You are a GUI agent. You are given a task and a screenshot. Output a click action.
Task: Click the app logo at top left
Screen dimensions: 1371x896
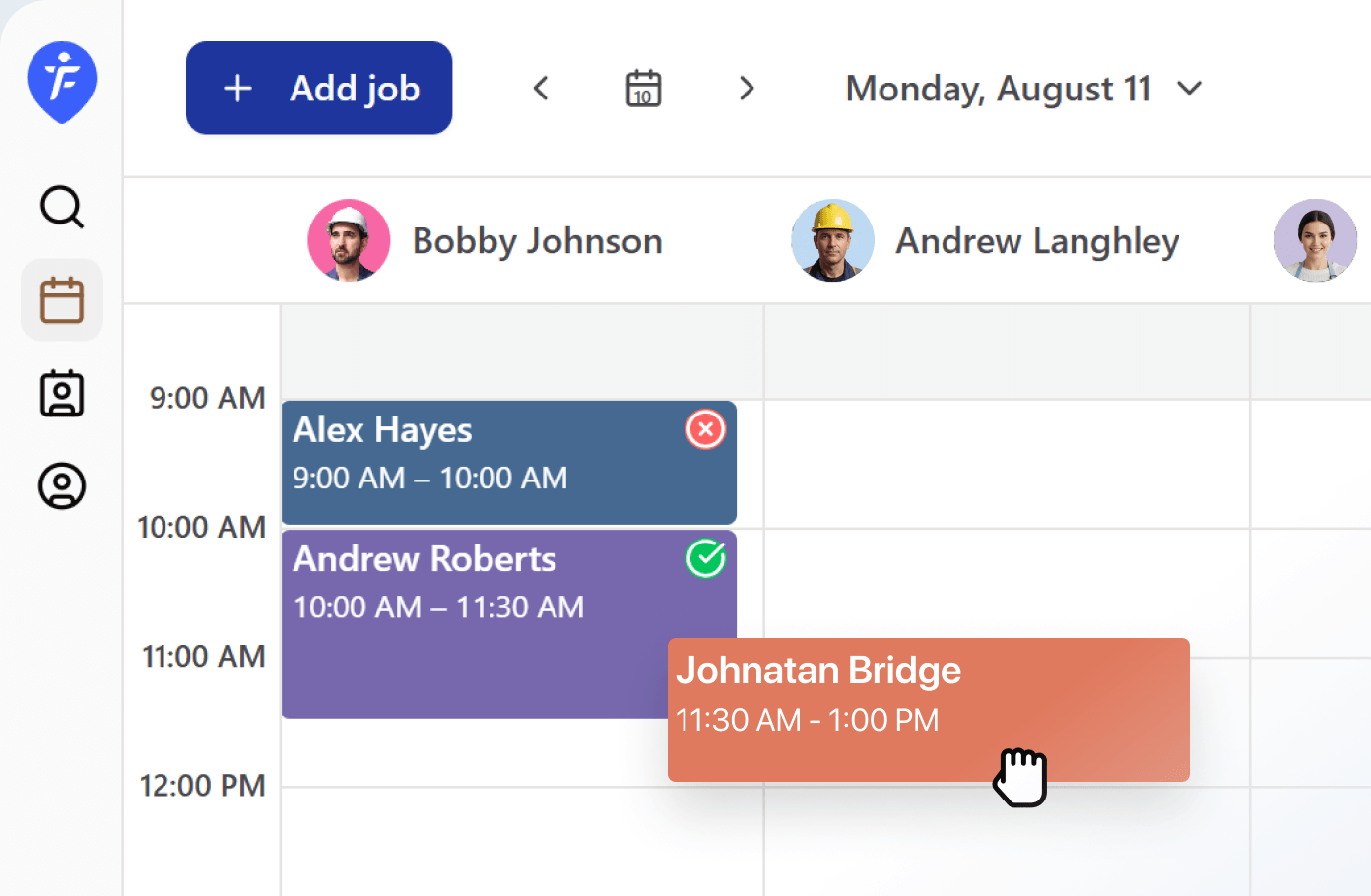coord(61,83)
